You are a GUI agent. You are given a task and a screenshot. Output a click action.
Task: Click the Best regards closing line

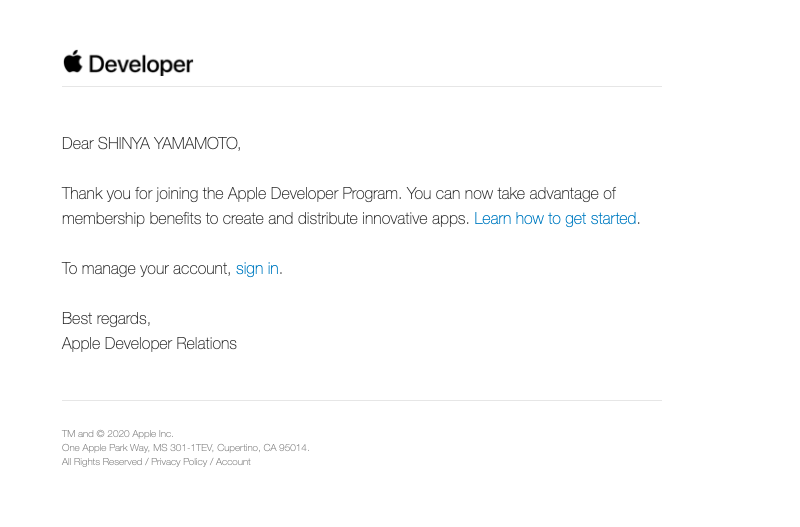click(x=106, y=319)
